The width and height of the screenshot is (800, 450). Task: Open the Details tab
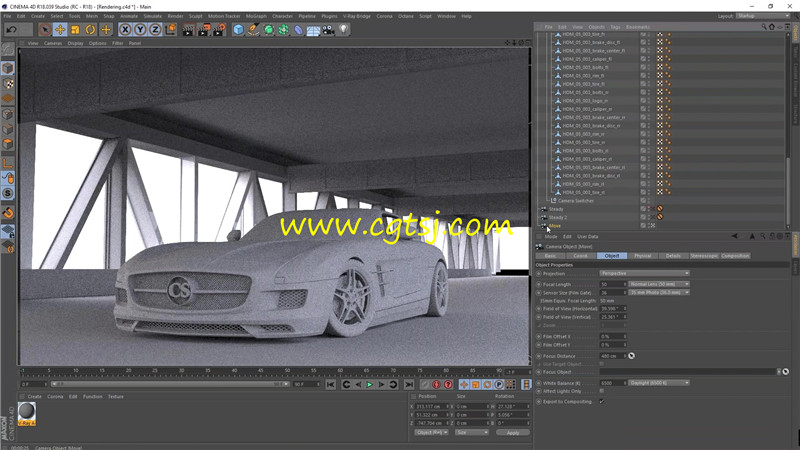(673, 256)
